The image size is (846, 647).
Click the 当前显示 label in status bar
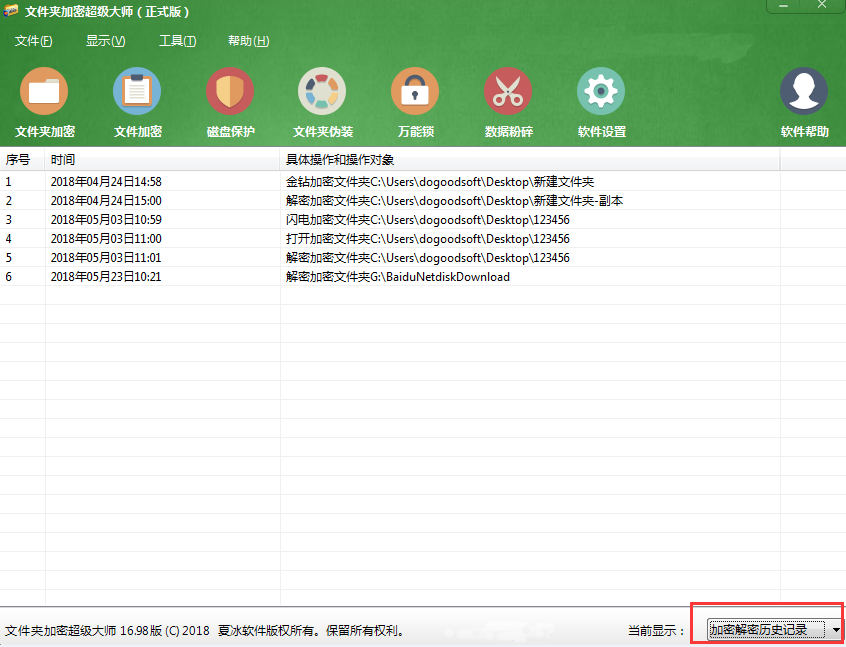tap(656, 630)
